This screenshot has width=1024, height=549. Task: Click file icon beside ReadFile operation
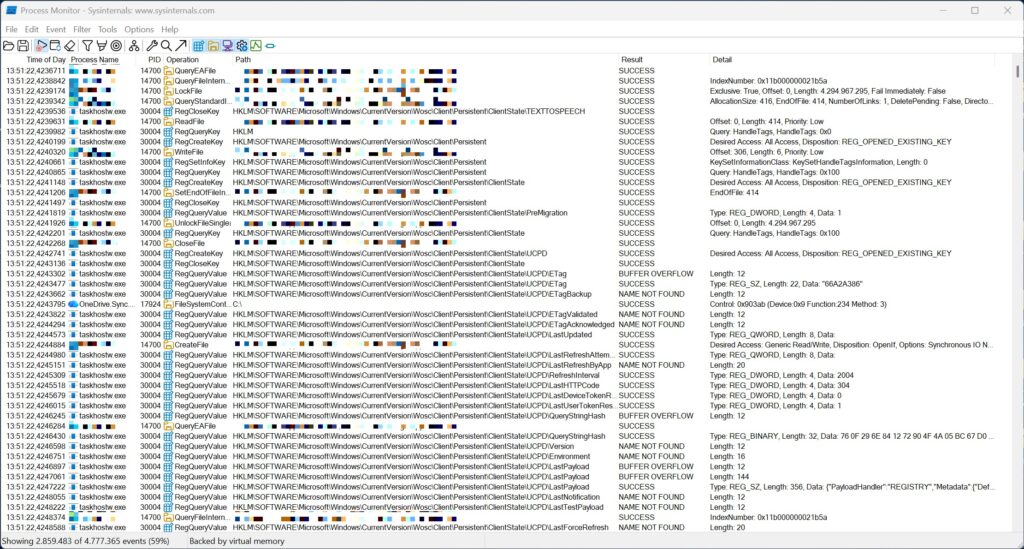point(168,121)
